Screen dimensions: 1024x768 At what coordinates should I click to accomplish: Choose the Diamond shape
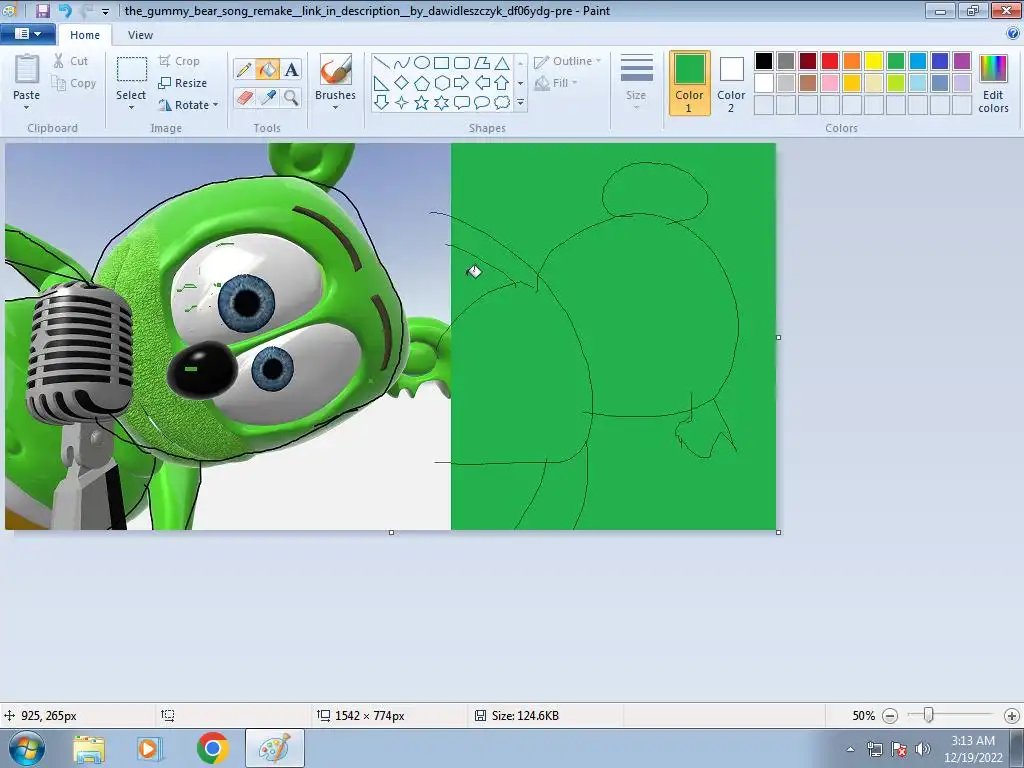pos(402,83)
